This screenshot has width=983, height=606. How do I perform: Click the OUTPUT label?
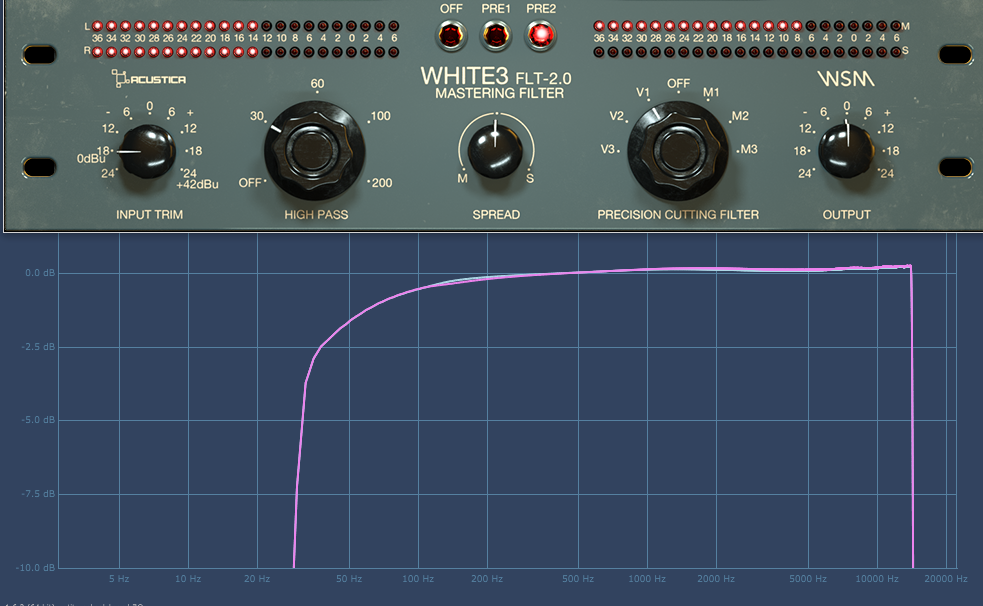tap(846, 214)
